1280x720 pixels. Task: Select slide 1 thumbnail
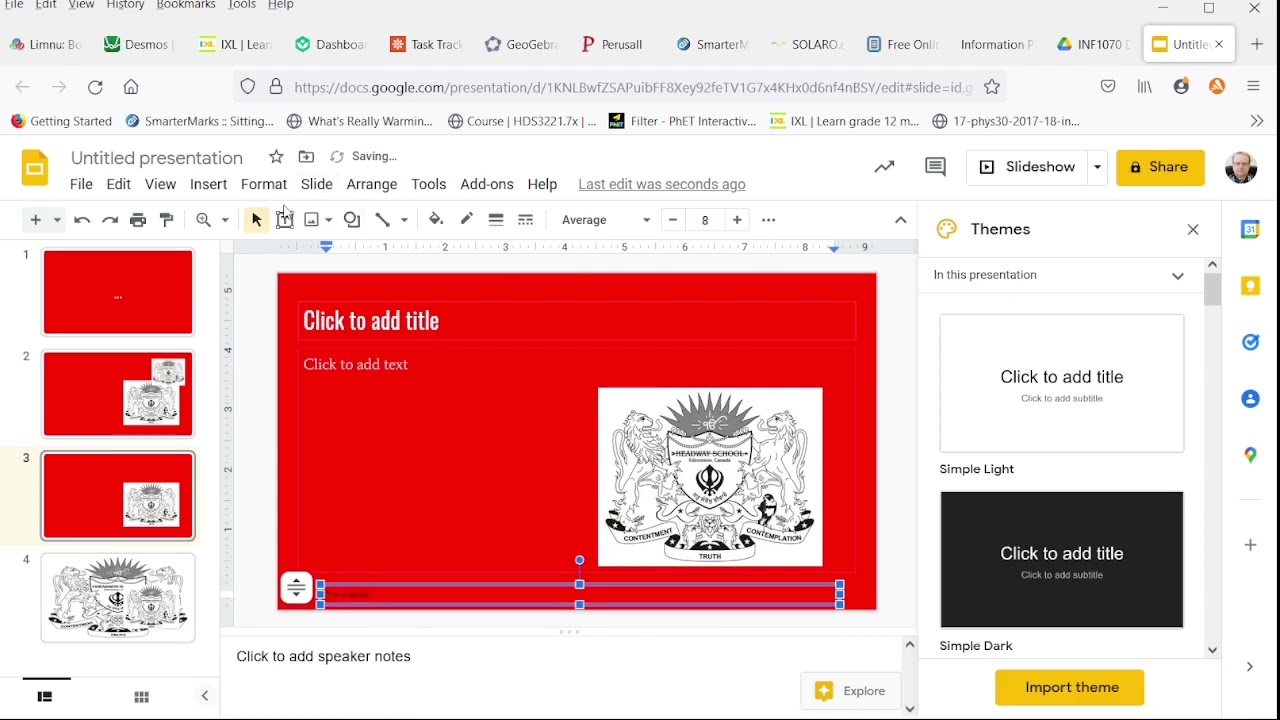(118, 292)
